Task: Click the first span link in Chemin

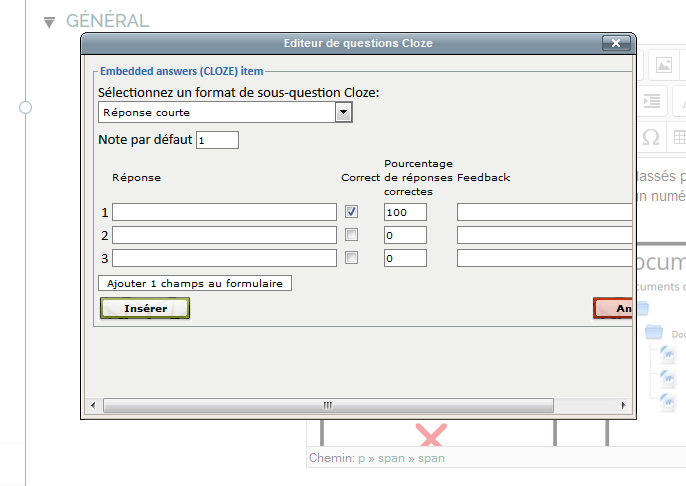Action: click(391, 458)
